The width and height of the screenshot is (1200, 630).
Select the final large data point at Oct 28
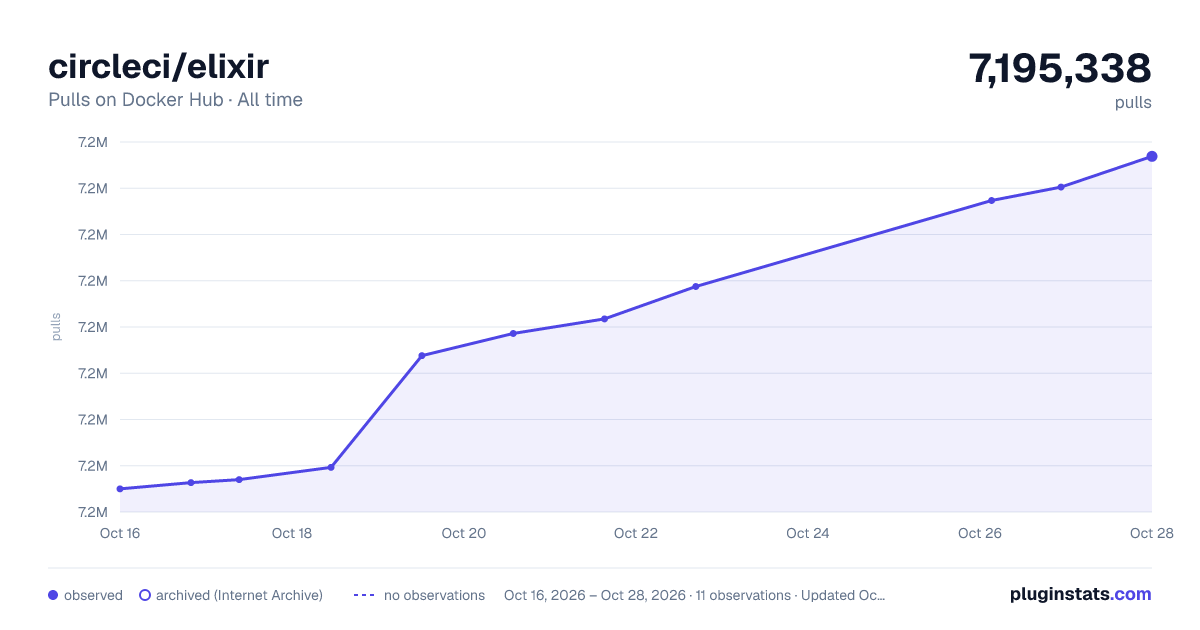(x=1152, y=156)
